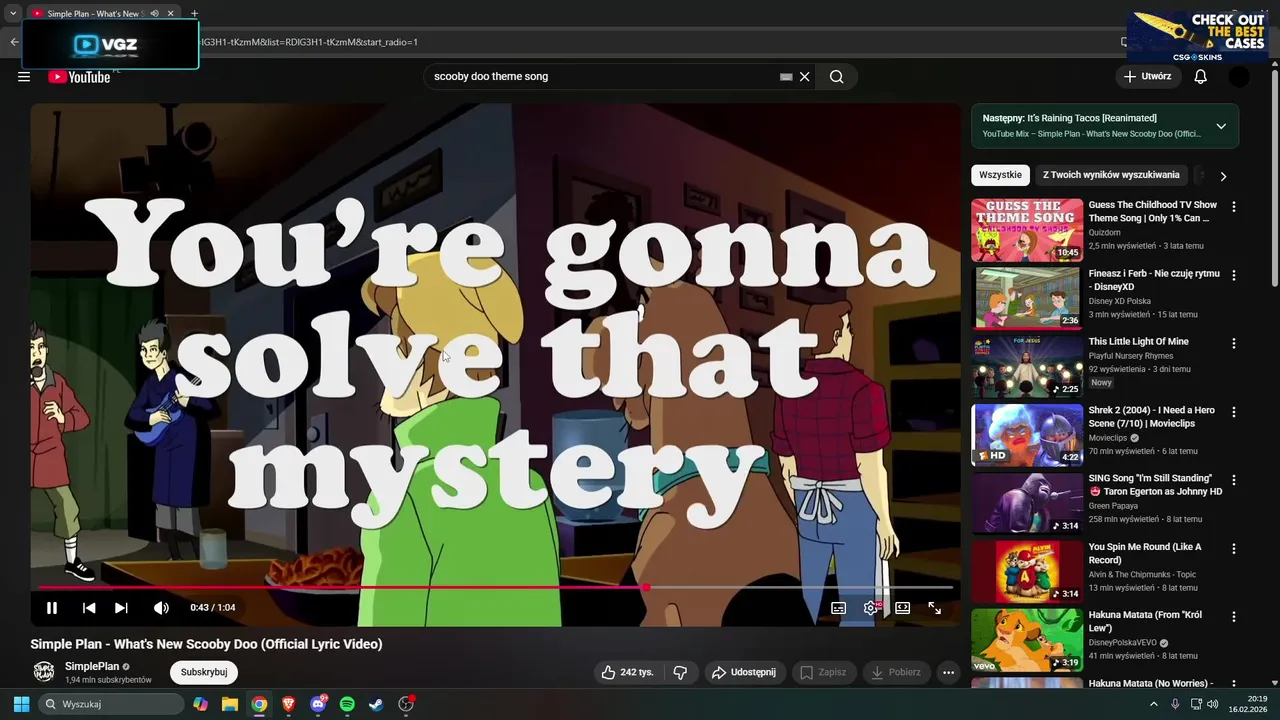The width and height of the screenshot is (1280, 720).
Task: Clear the search box with the X icon
Action: point(804,77)
